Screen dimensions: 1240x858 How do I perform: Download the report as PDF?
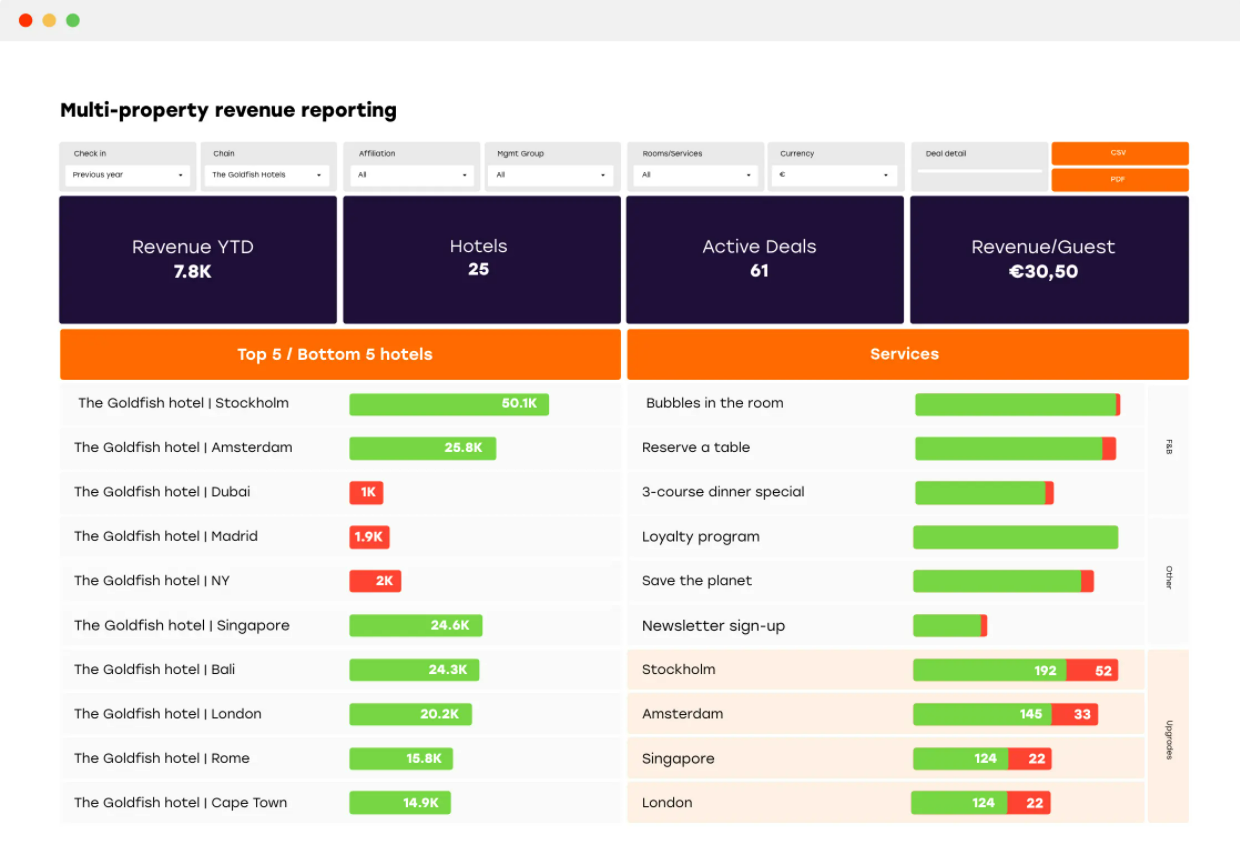(1119, 179)
